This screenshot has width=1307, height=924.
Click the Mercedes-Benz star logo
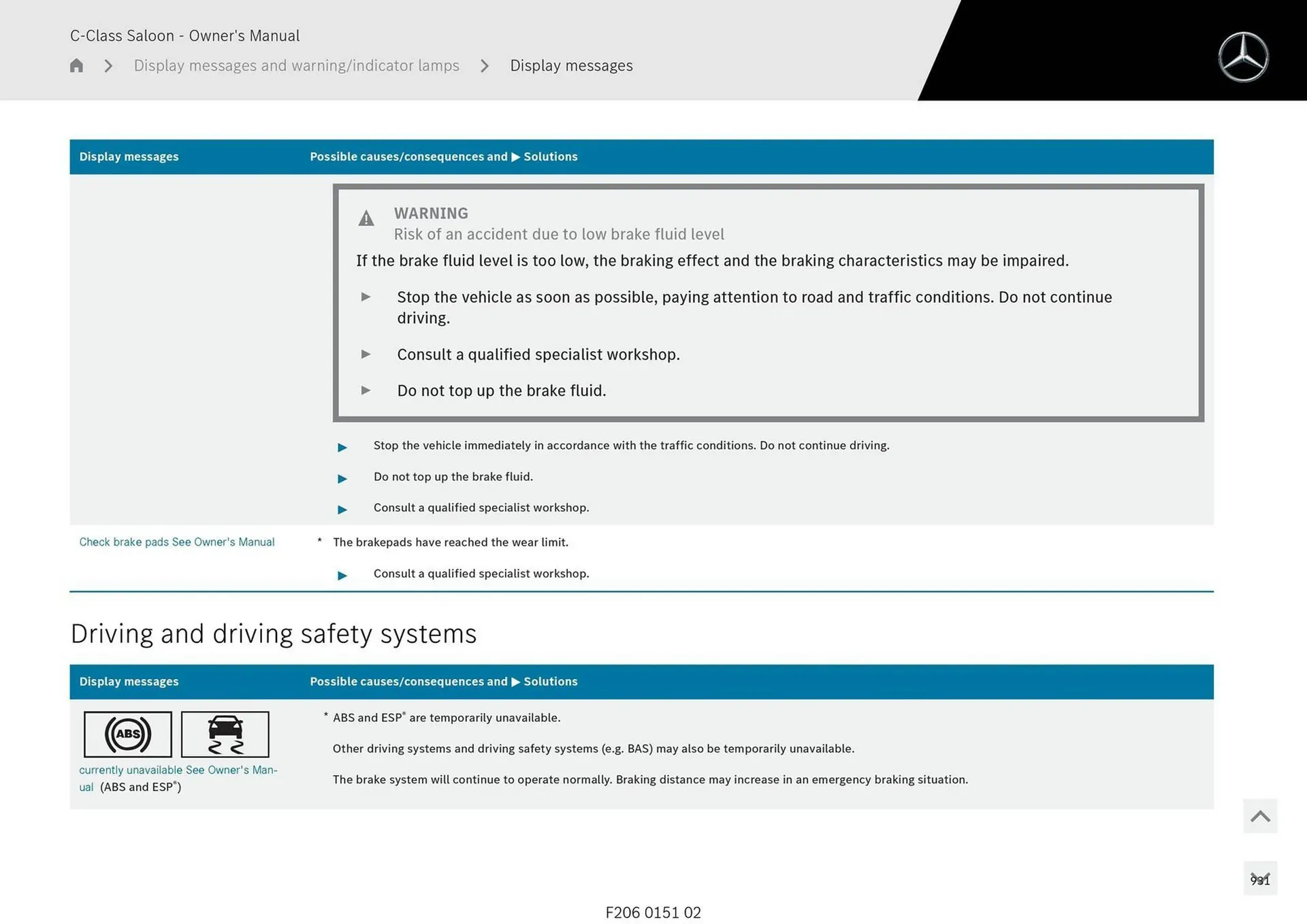(x=1244, y=56)
